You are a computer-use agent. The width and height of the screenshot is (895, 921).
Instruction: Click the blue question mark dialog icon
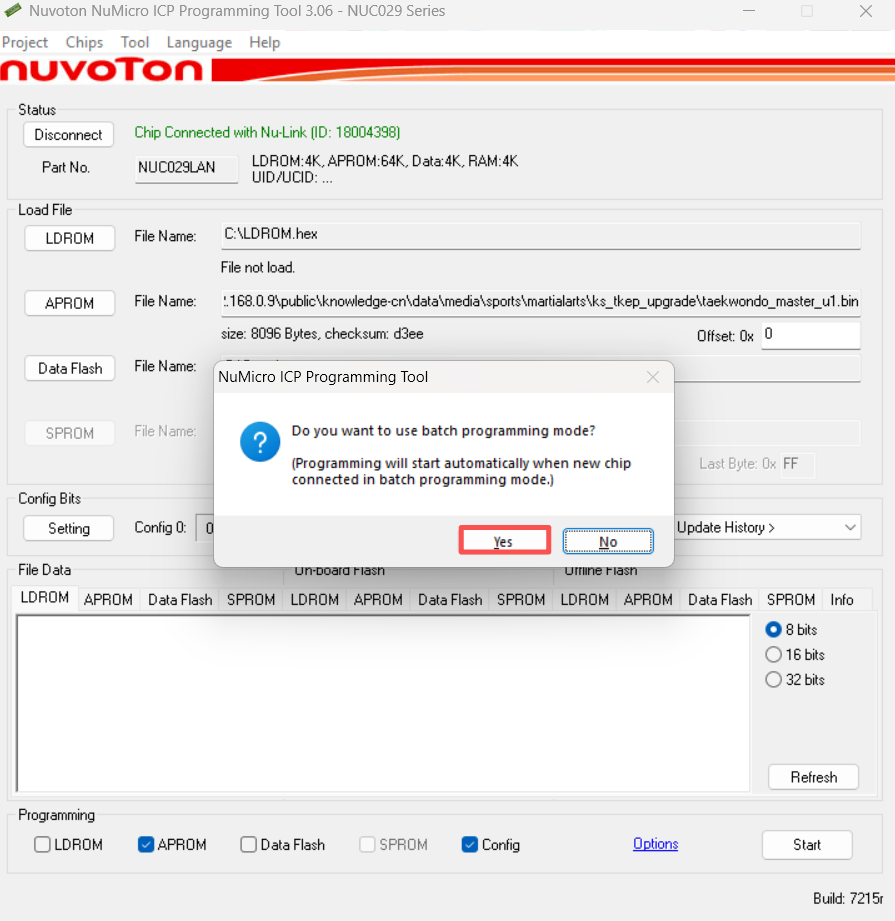pyautogui.click(x=260, y=441)
